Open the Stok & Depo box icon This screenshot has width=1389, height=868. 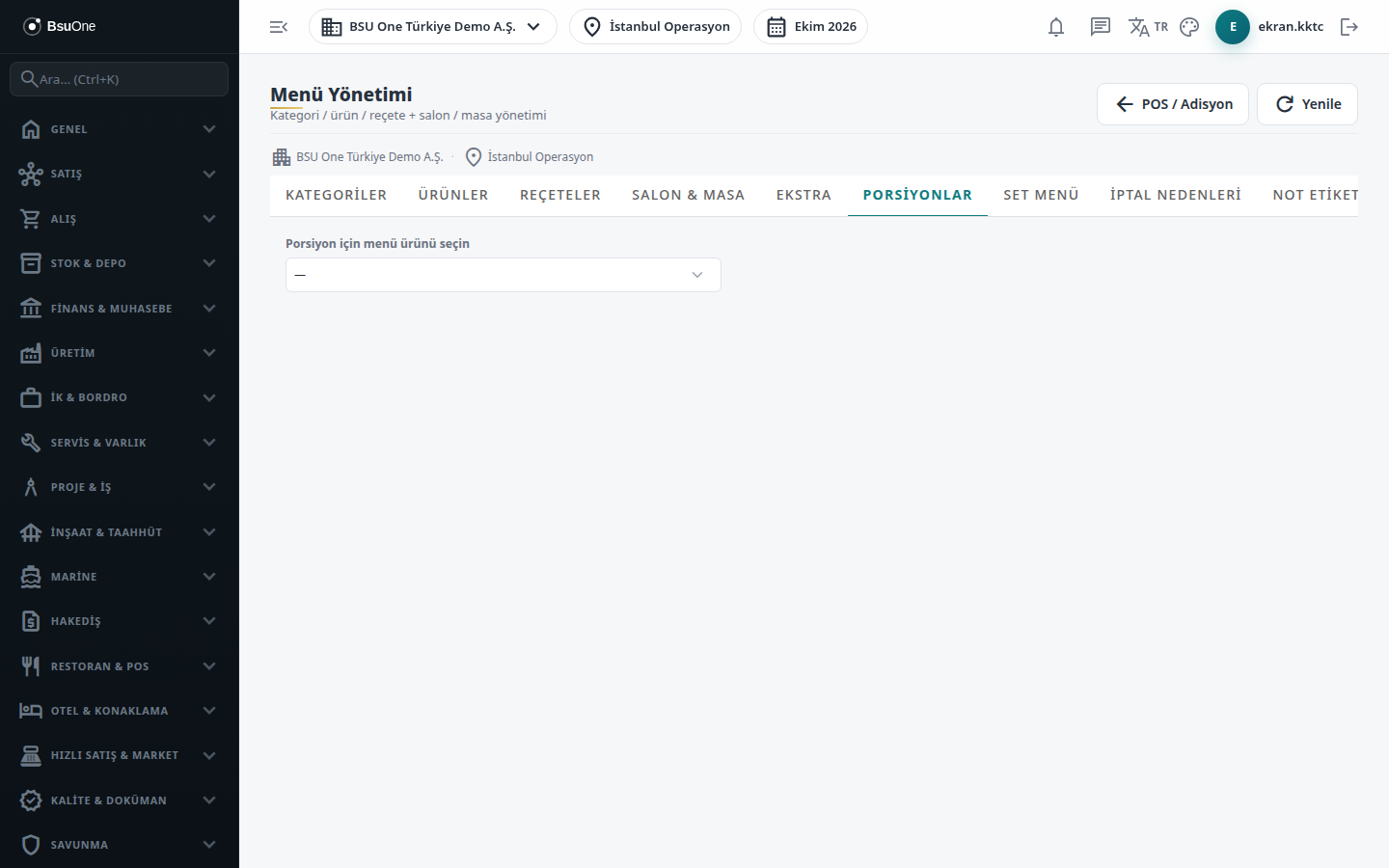coord(31,263)
